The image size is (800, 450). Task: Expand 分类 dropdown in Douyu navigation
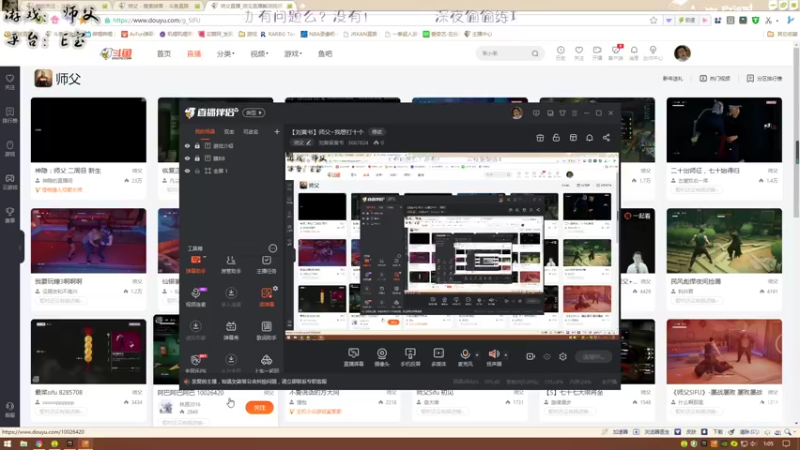click(226, 54)
